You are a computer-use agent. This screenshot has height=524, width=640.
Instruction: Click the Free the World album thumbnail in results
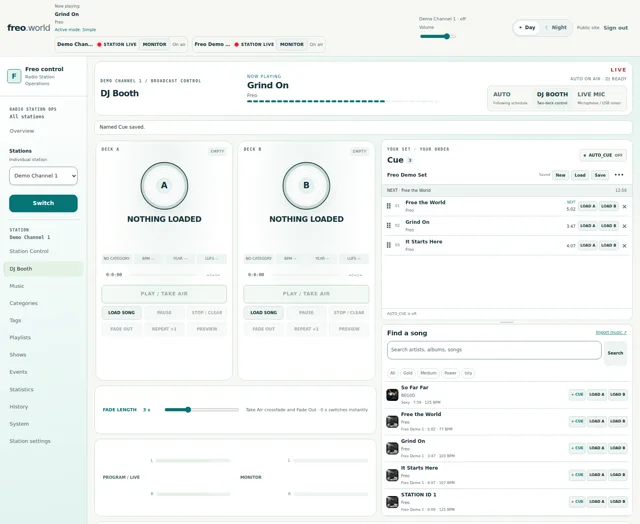[392, 422]
